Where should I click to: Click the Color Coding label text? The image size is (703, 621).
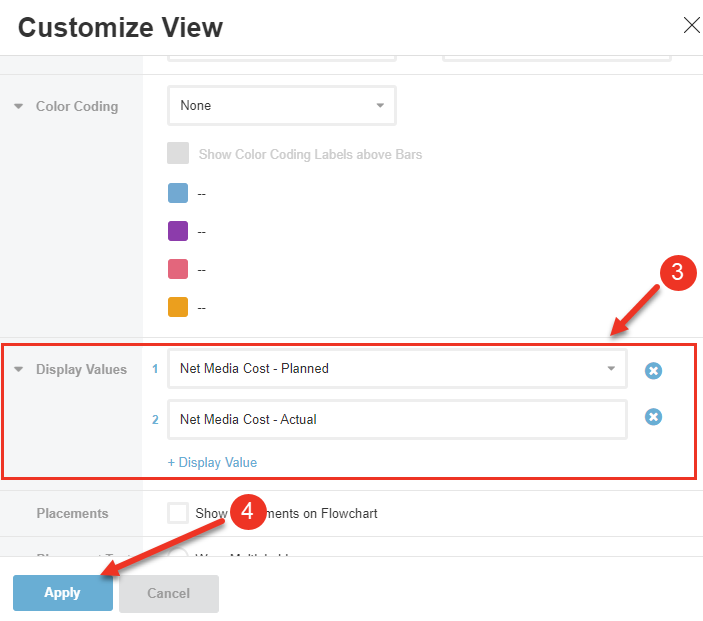tap(77, 106)
